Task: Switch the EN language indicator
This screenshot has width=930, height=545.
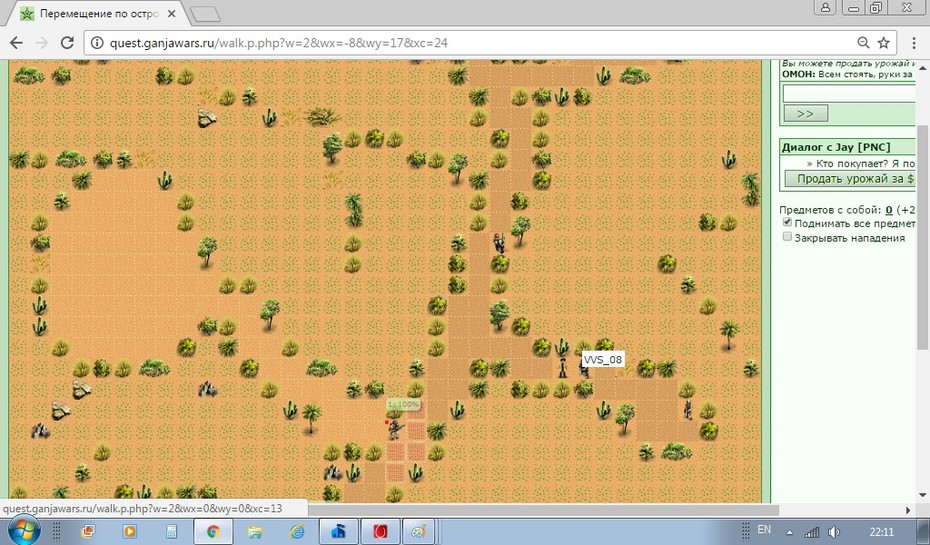Action: [x=764, y=530]
